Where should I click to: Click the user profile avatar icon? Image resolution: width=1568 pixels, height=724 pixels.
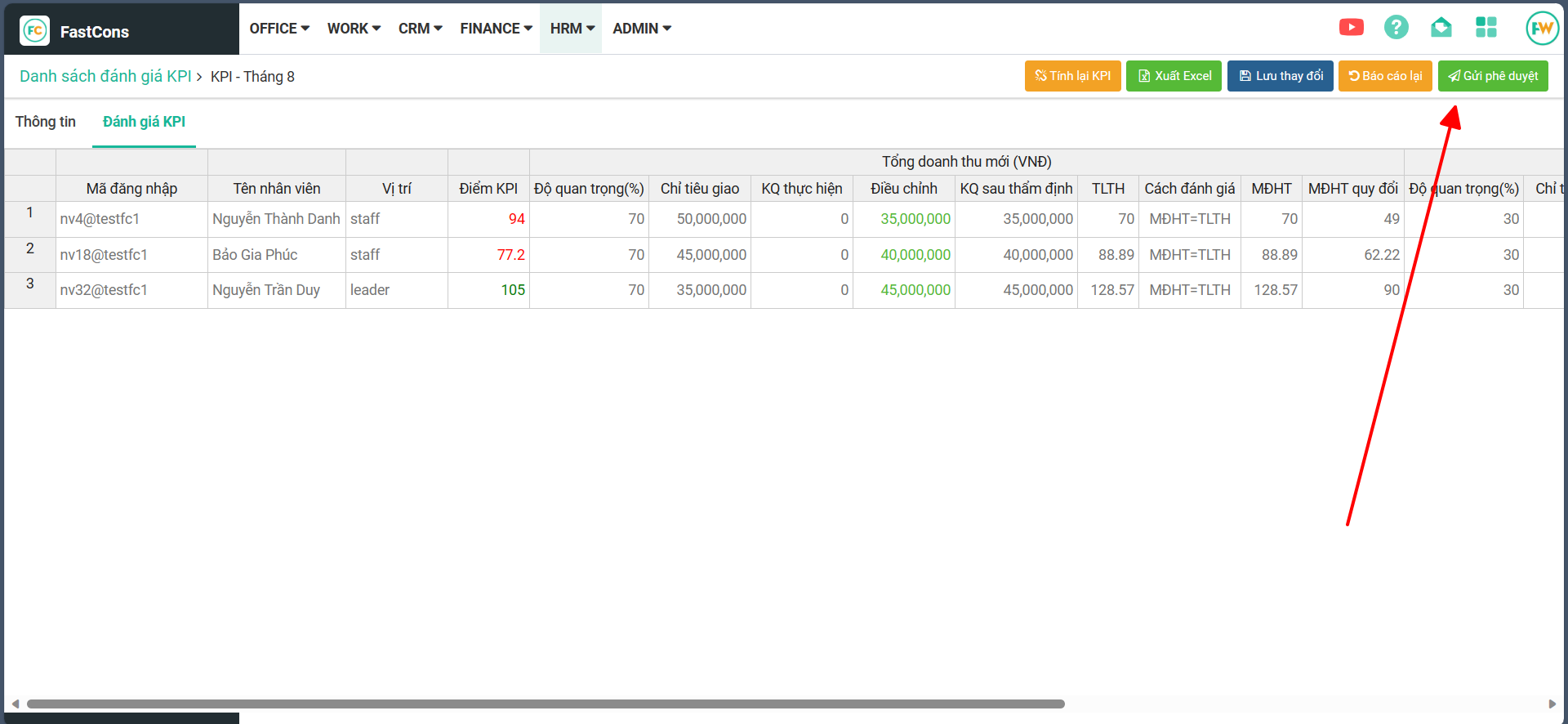1541,29
